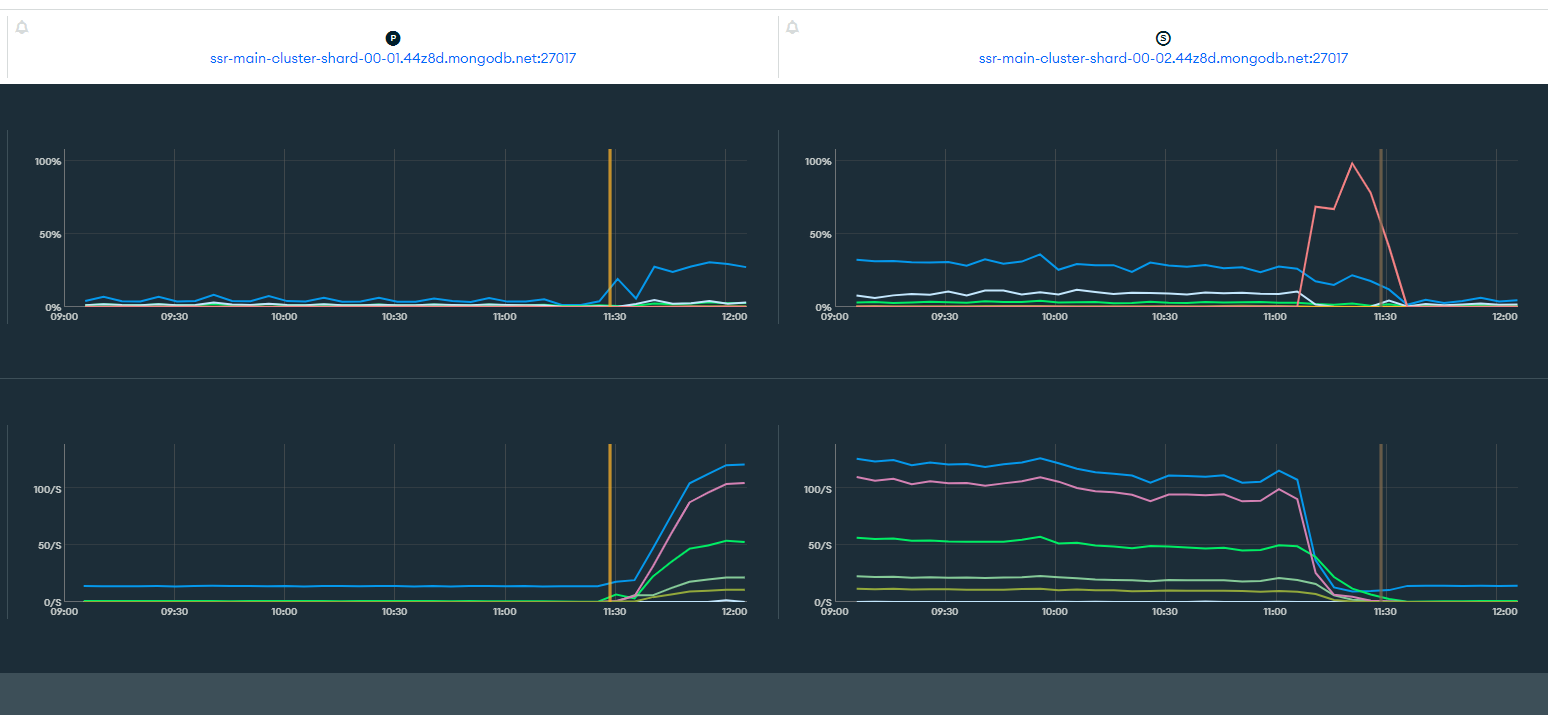Click 10:30 time label under secondary ops/sec chart
Viewport: 1560px width, 715px height.
(1164, 612)
